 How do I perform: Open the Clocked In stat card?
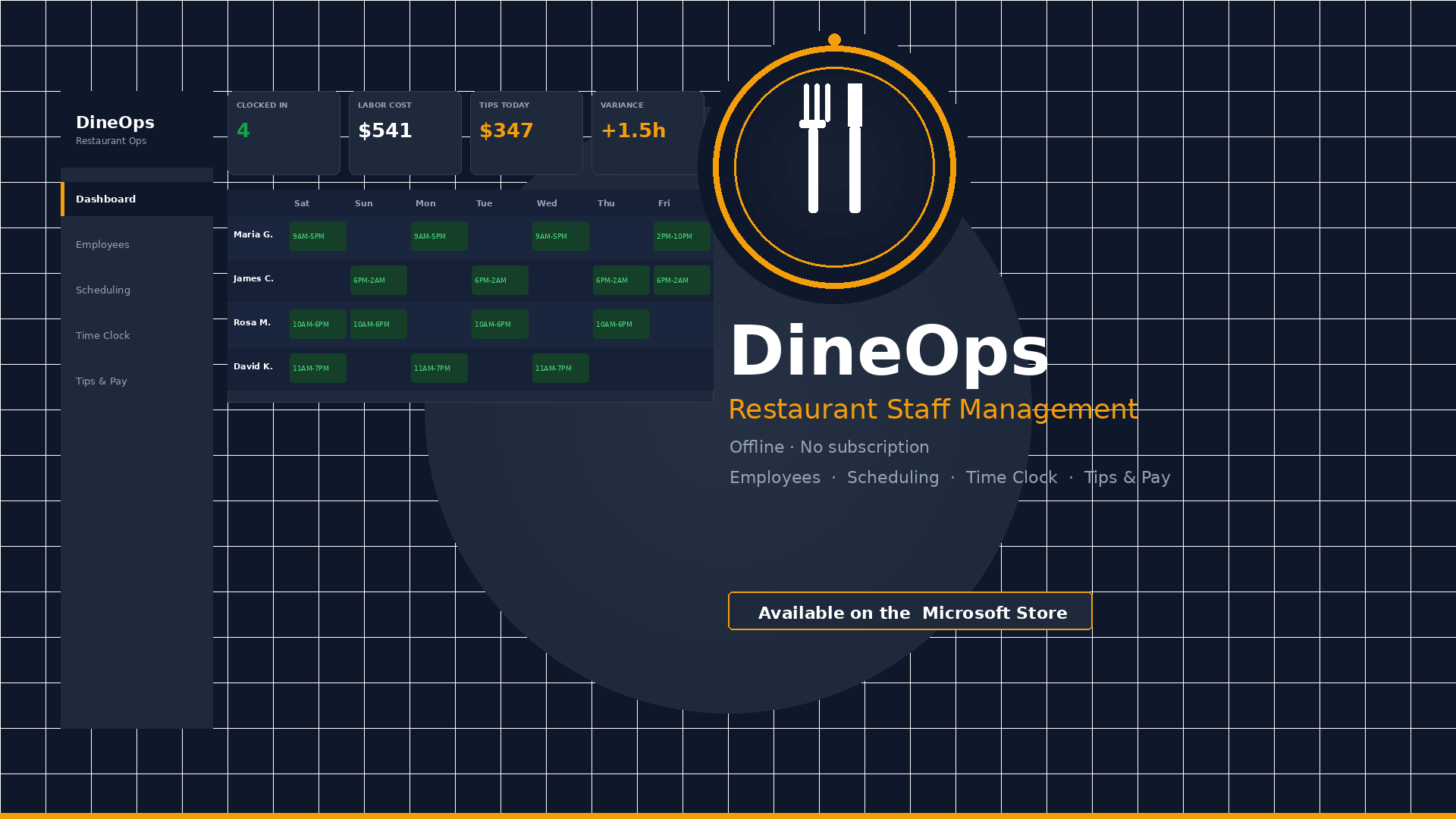284,133
